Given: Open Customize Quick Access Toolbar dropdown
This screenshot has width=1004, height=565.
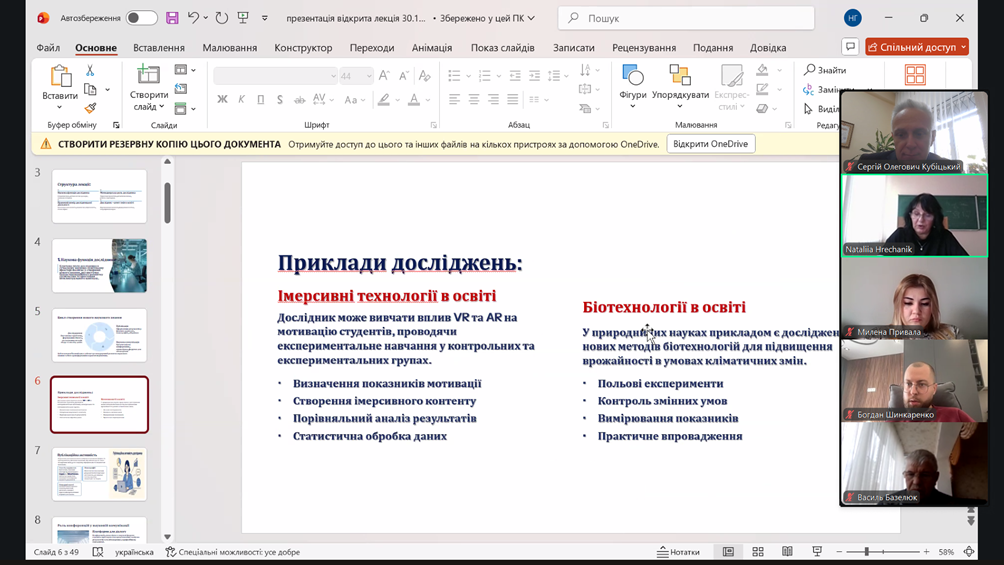Looking at the screenshot, I should tap(265, 18).
